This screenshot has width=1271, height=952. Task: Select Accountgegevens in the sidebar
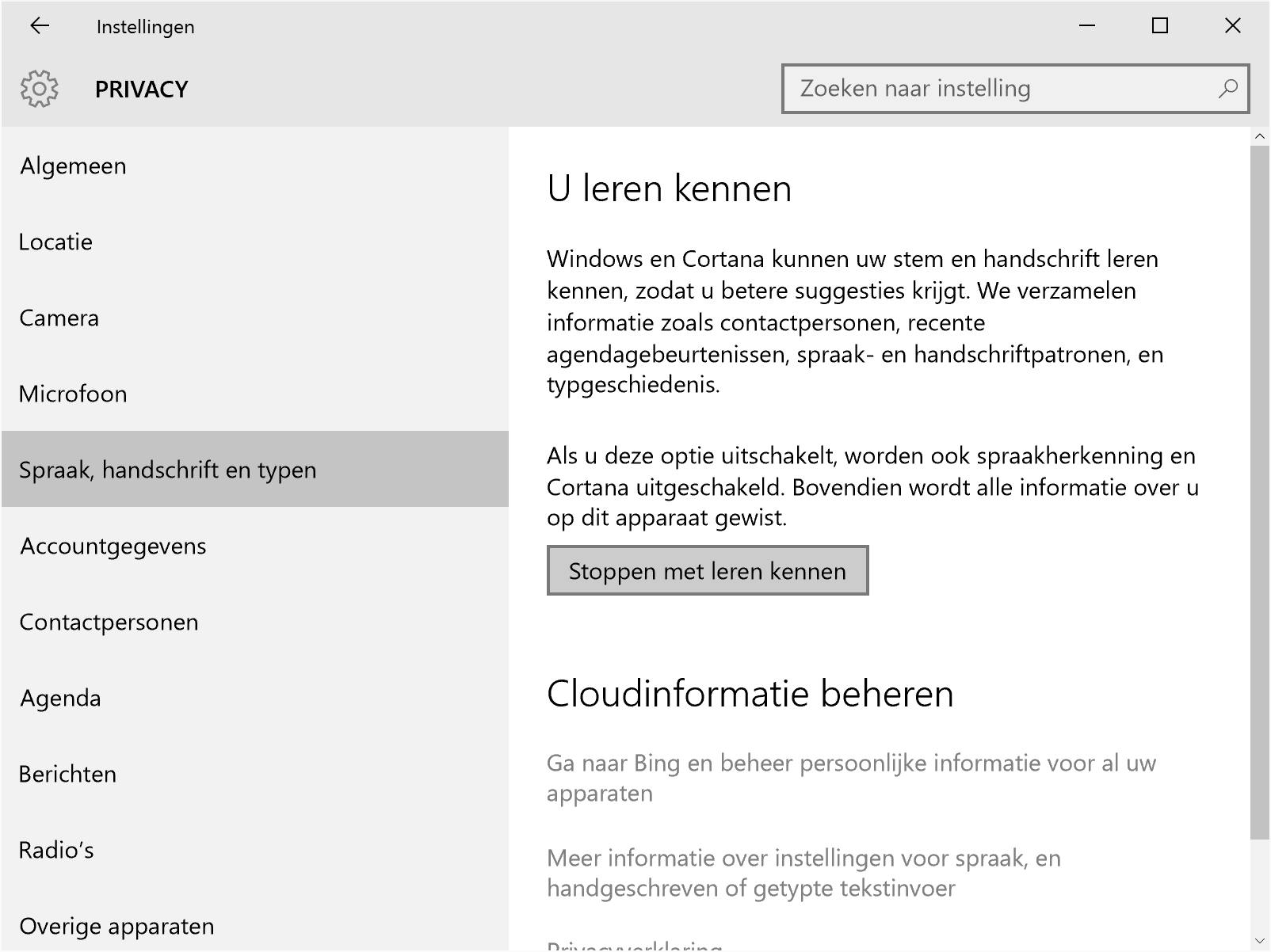[x=113, y=546]
